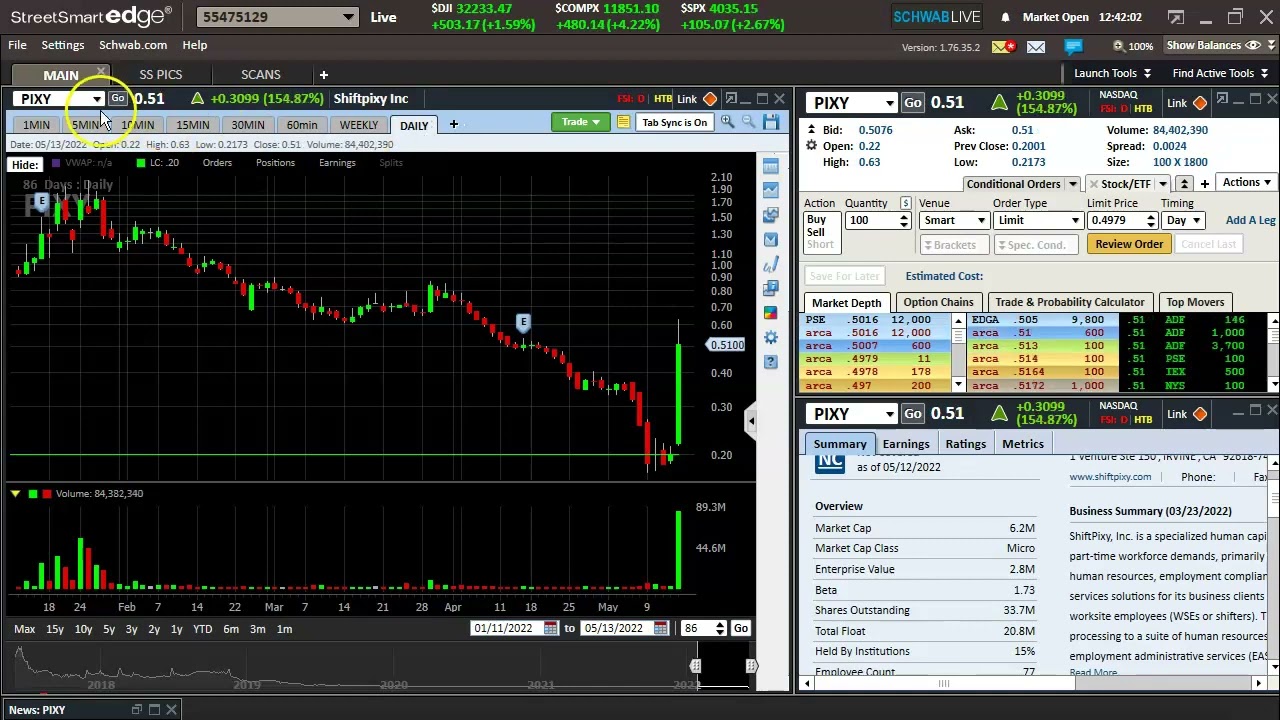The width and height of the screenshot is (1280, 720).
Task: Zoom in on the PIXY chart
Action: click(x=727, y=122)
